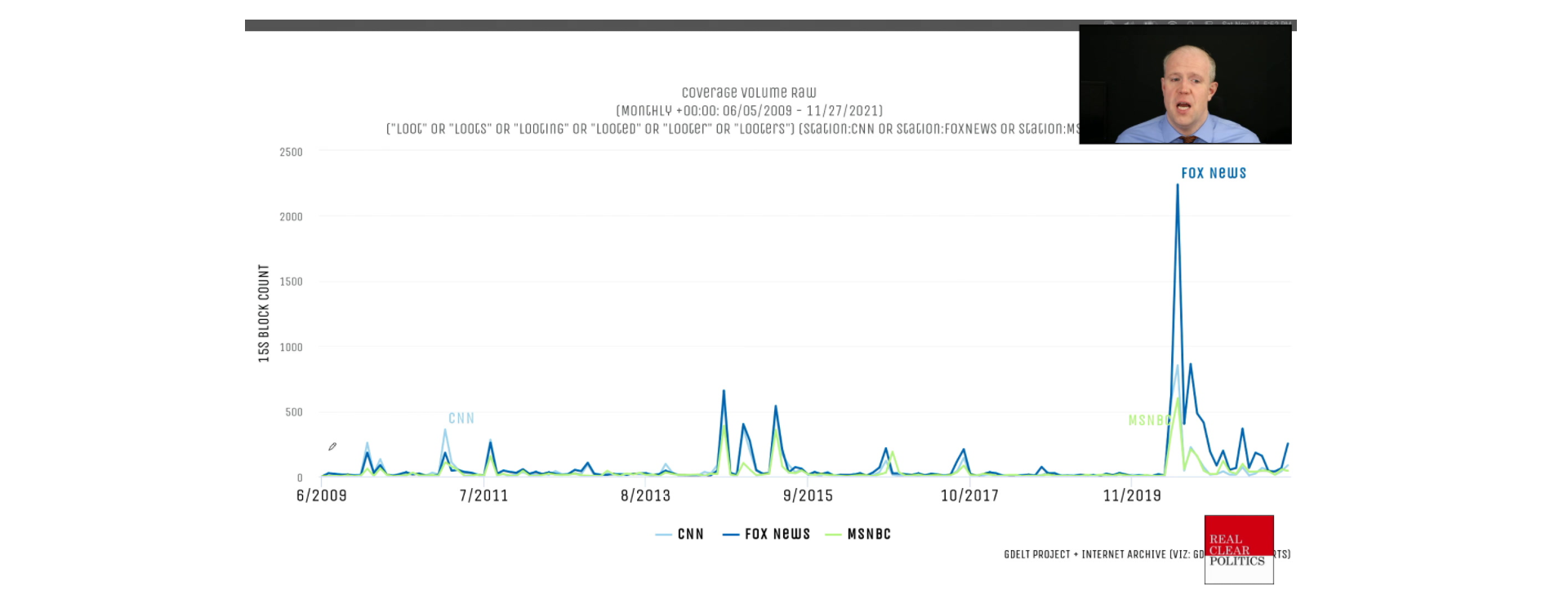Select the Fox News 2020 peak point

(x=1177, y=185)
